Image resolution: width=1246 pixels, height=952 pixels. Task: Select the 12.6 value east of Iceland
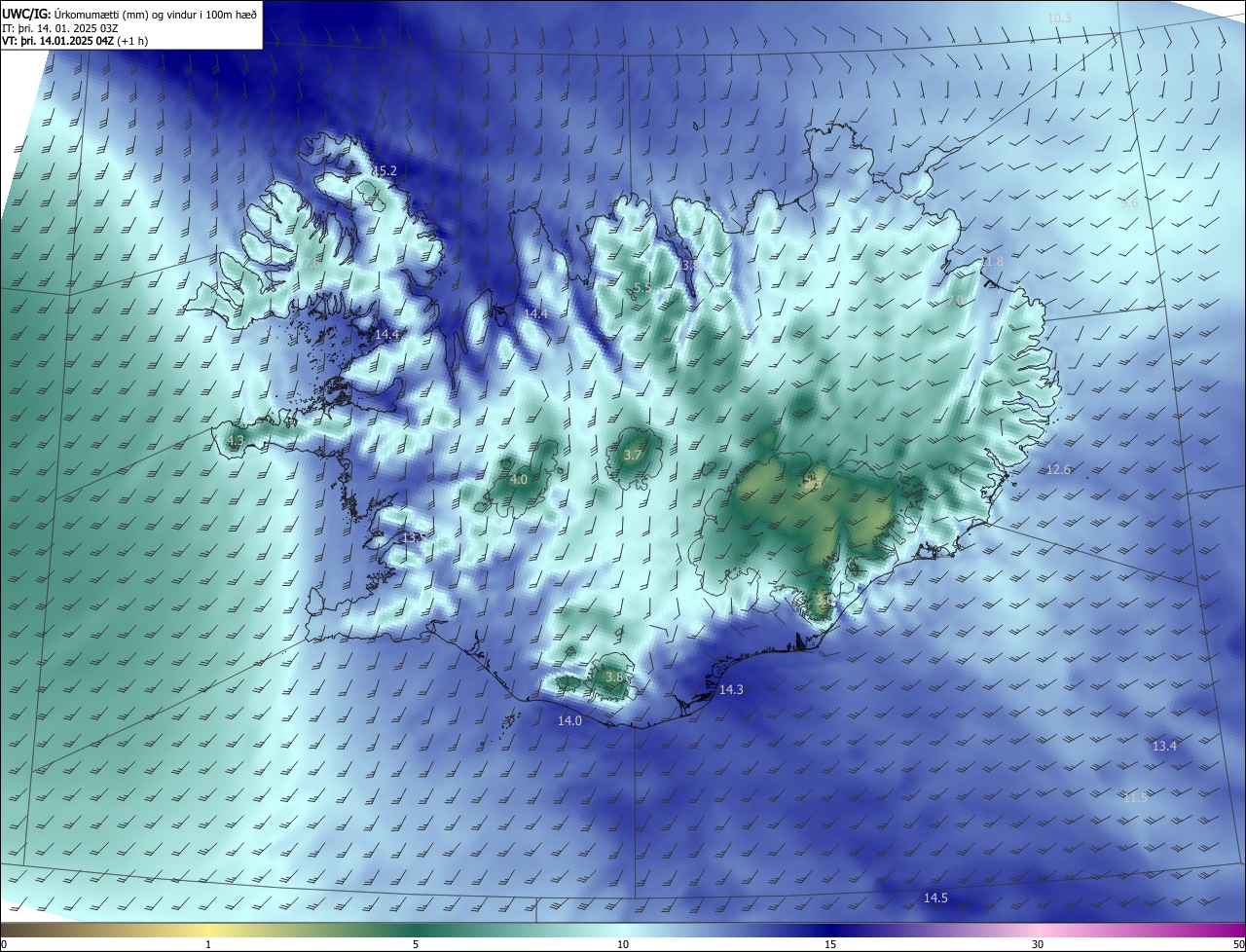1059,469
